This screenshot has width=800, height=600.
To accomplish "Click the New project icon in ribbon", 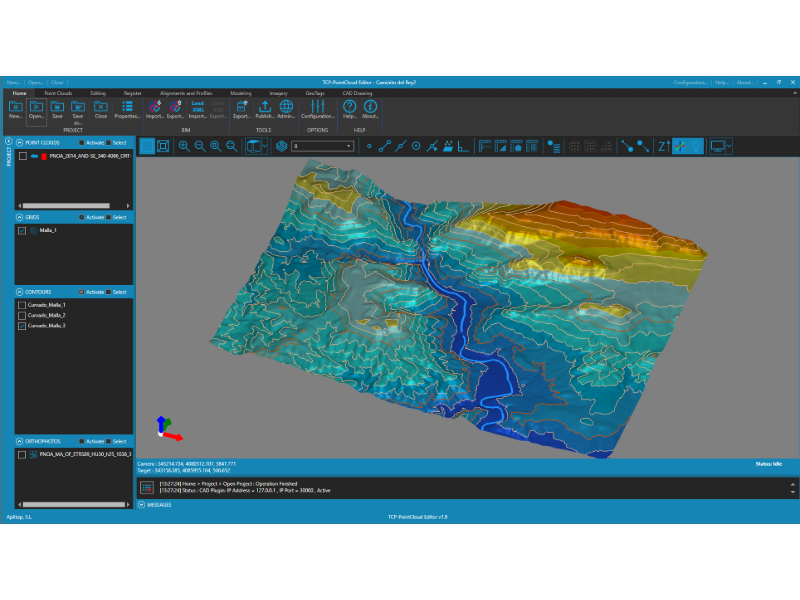I will click(15, 107).
